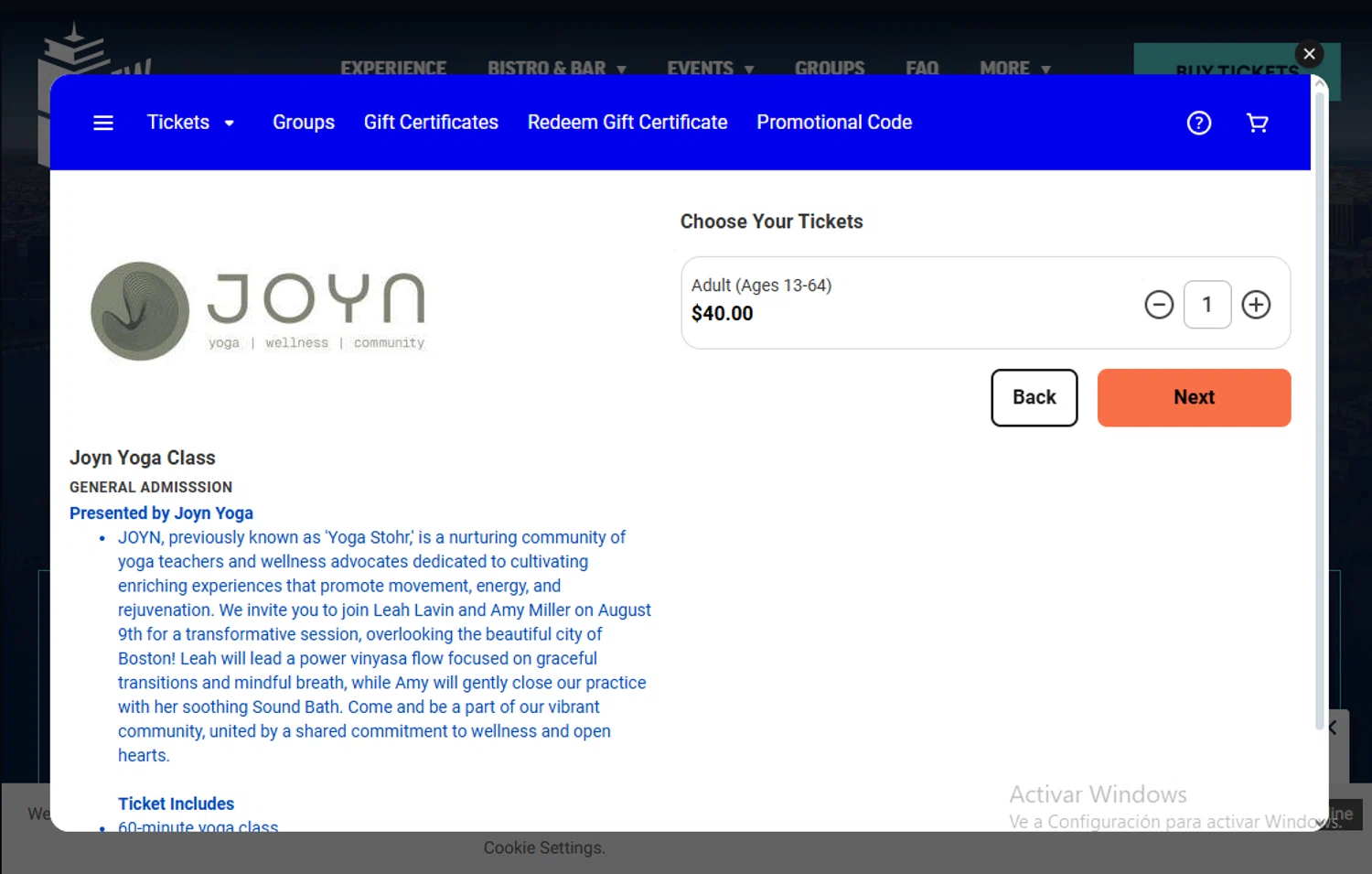Expand the EVENTS menu on the background site
Image resolution: width=1372 pixels, height=874 pixels.
point(710,67)
